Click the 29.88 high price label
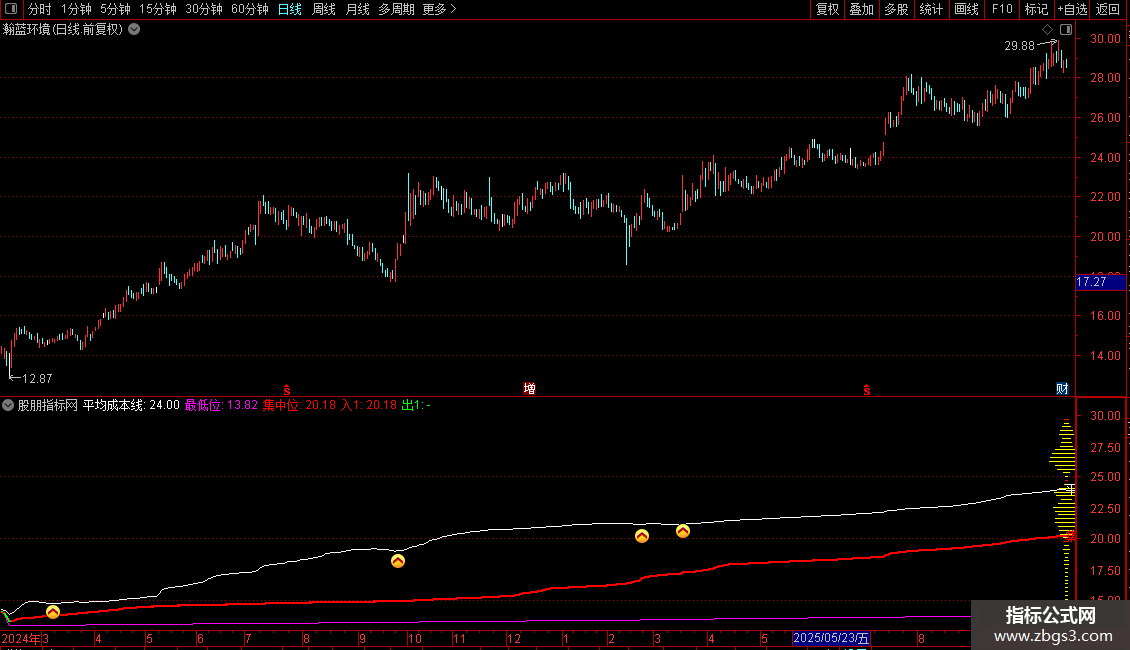The height and width of the screenshot is (650, 1130). coord(1019,45)
